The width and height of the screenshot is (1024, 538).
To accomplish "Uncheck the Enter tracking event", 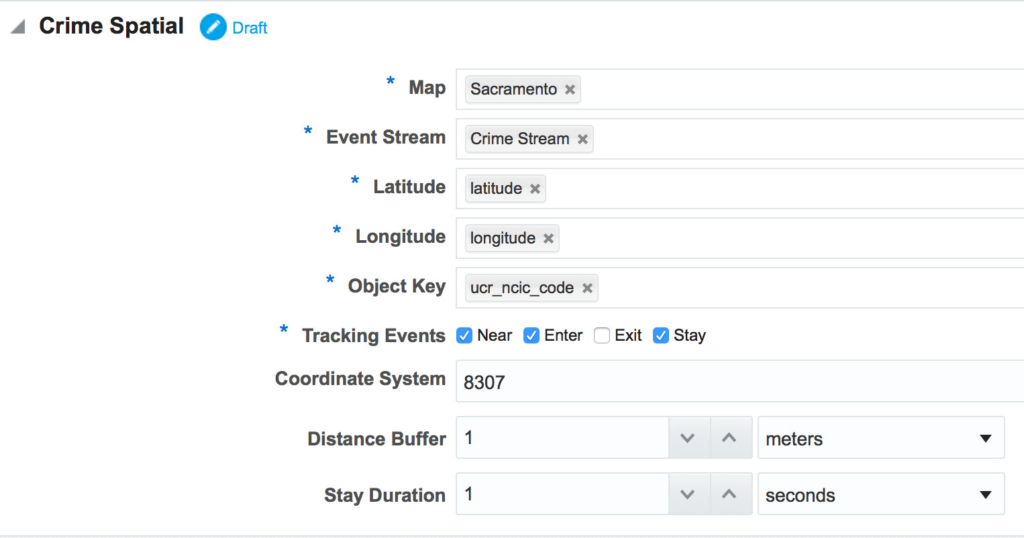I will [x=532, y=336].
